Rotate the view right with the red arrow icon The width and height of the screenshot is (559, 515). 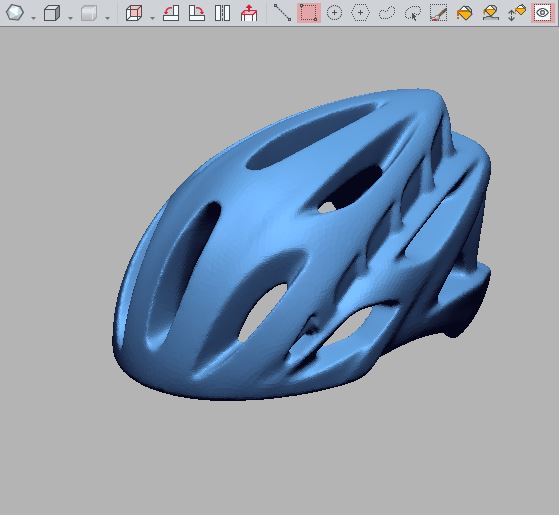tap(197, 13)
